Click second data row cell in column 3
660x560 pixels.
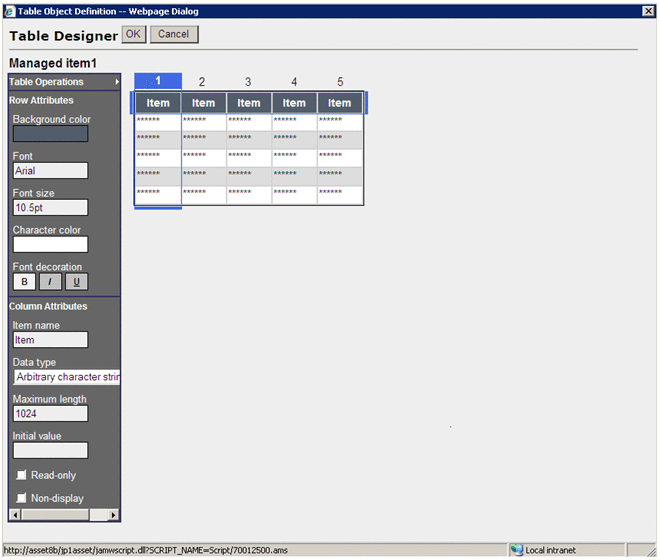(x=249, y=140)
